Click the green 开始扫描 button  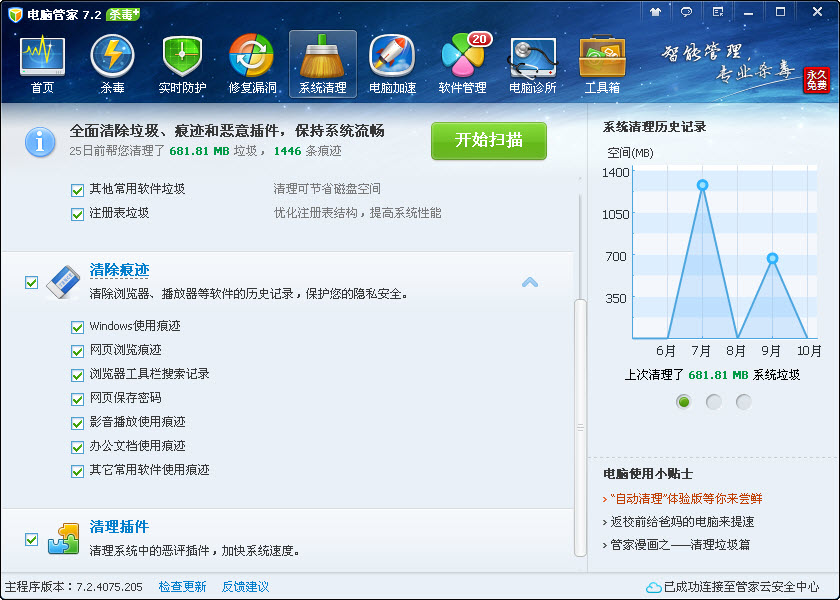click(489, 140)
